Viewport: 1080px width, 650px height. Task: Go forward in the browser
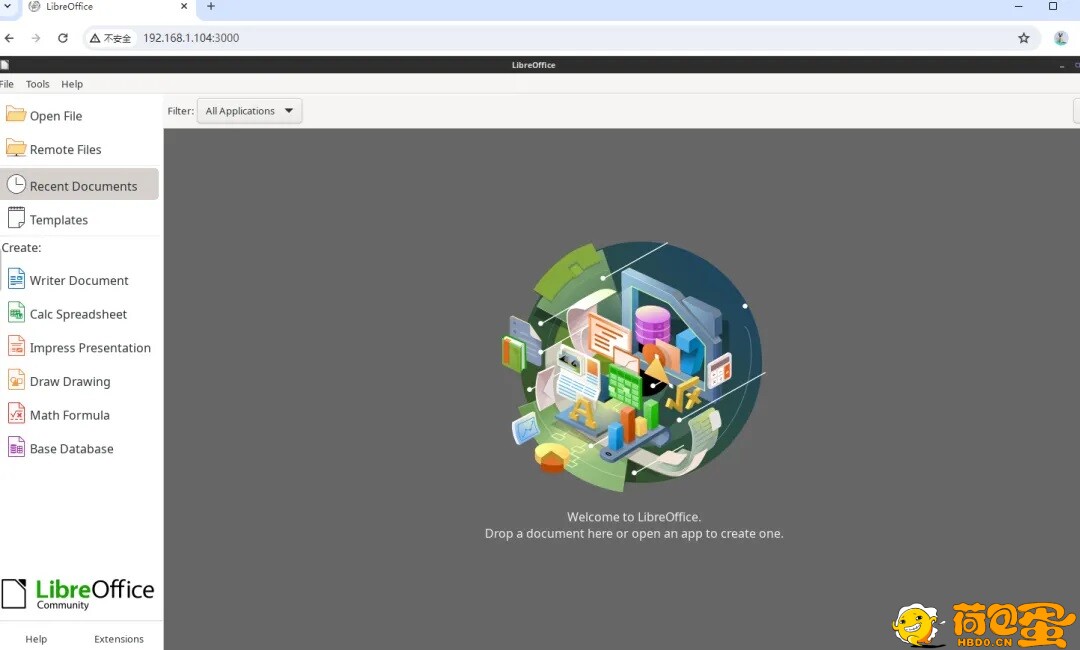(x=36, y=38)
